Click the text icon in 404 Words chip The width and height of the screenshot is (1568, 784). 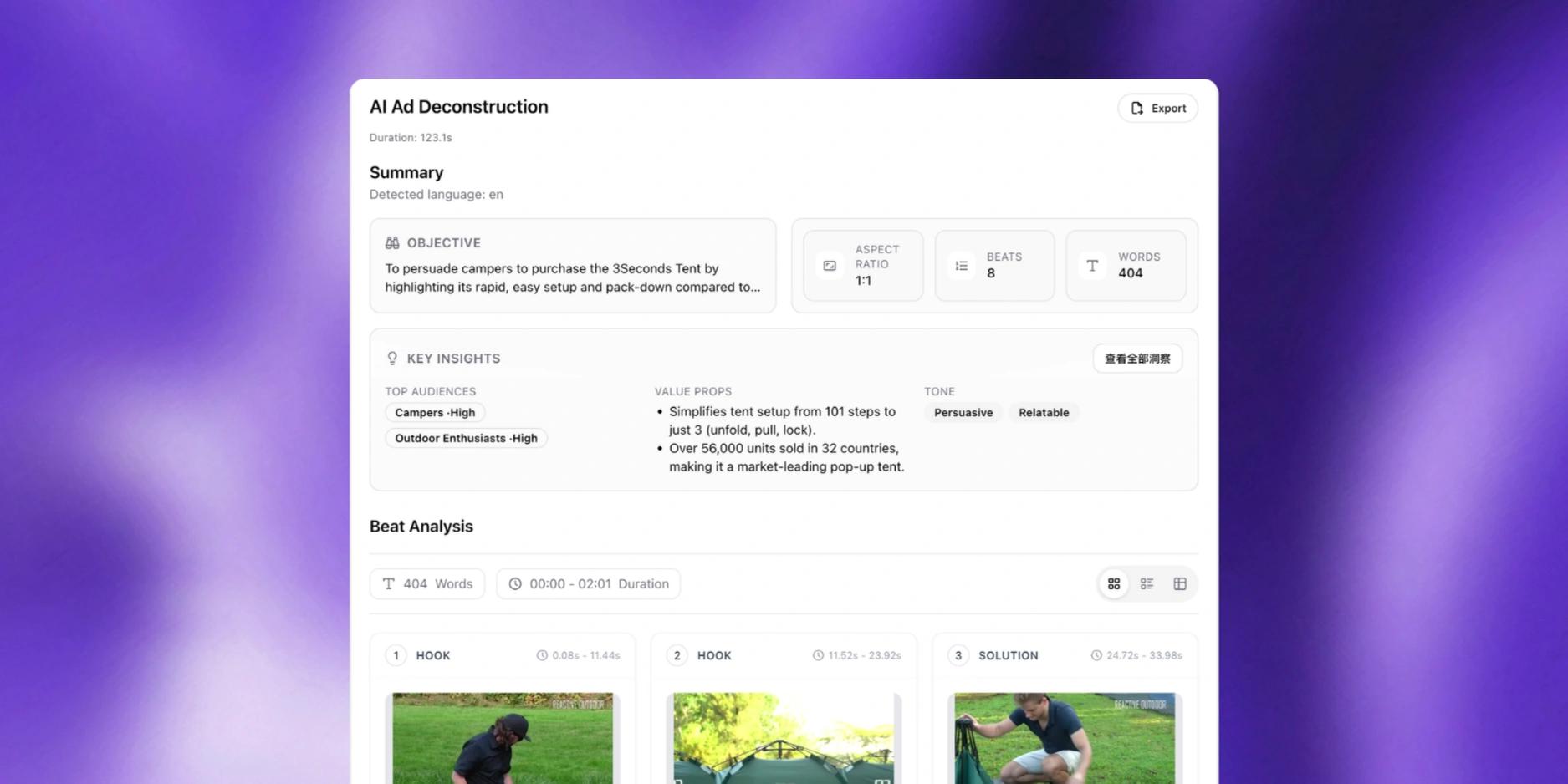(389, 584)
